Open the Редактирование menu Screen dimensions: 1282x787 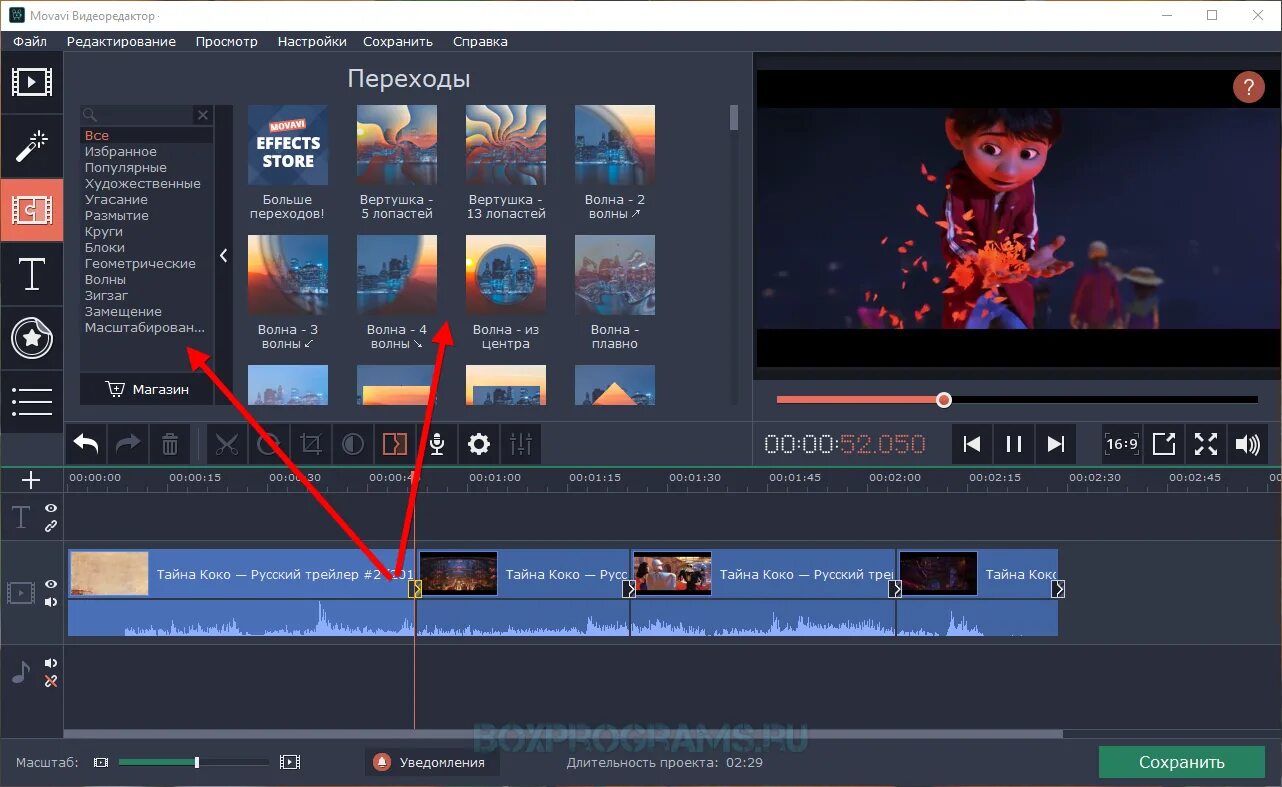click(121, 42)
